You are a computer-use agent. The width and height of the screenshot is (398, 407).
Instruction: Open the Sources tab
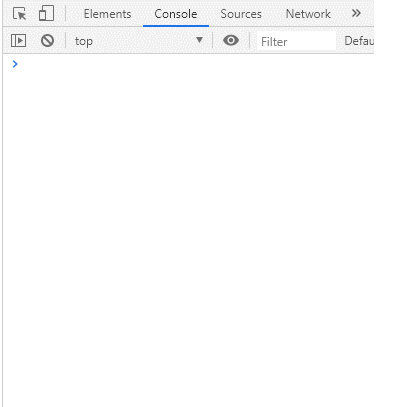point(241,14)
